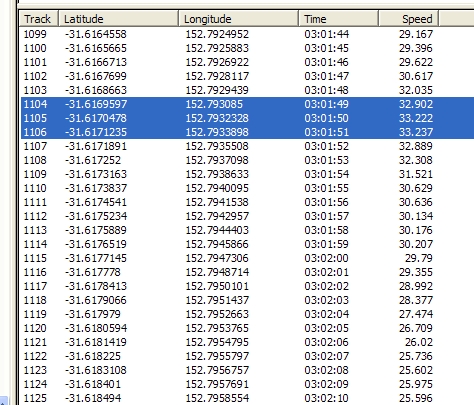Screen dimensions: 474x405
Task: Select track row 1113
Action: click(247, 230)
